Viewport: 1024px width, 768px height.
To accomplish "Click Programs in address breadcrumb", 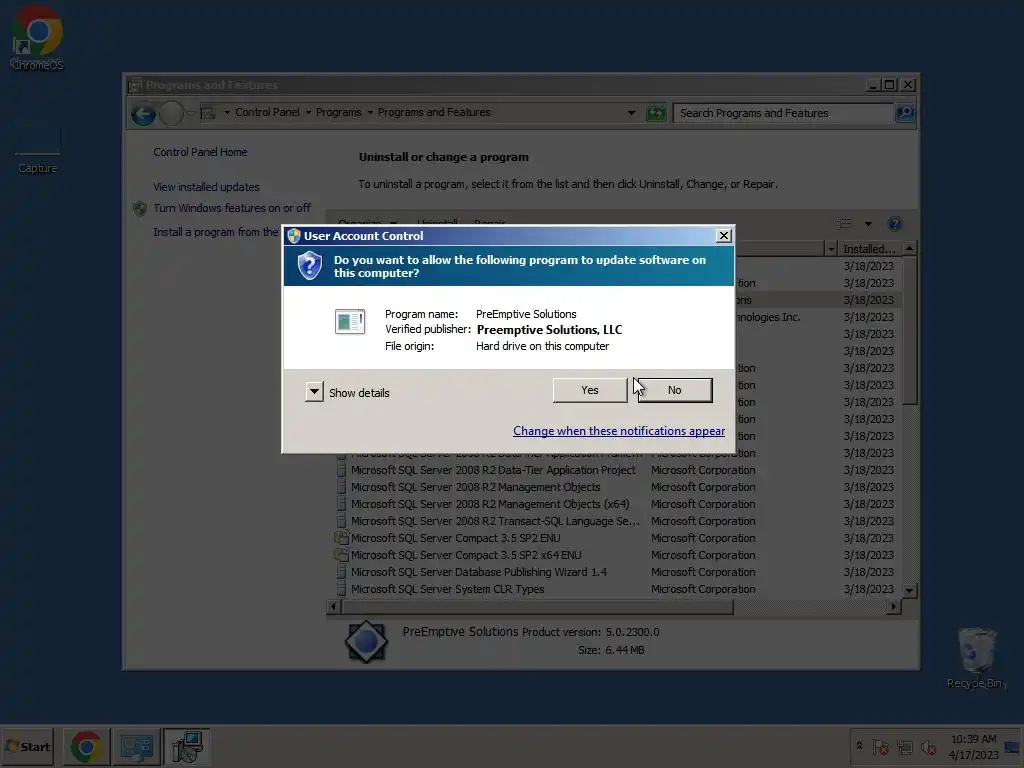I will (338, 112).
